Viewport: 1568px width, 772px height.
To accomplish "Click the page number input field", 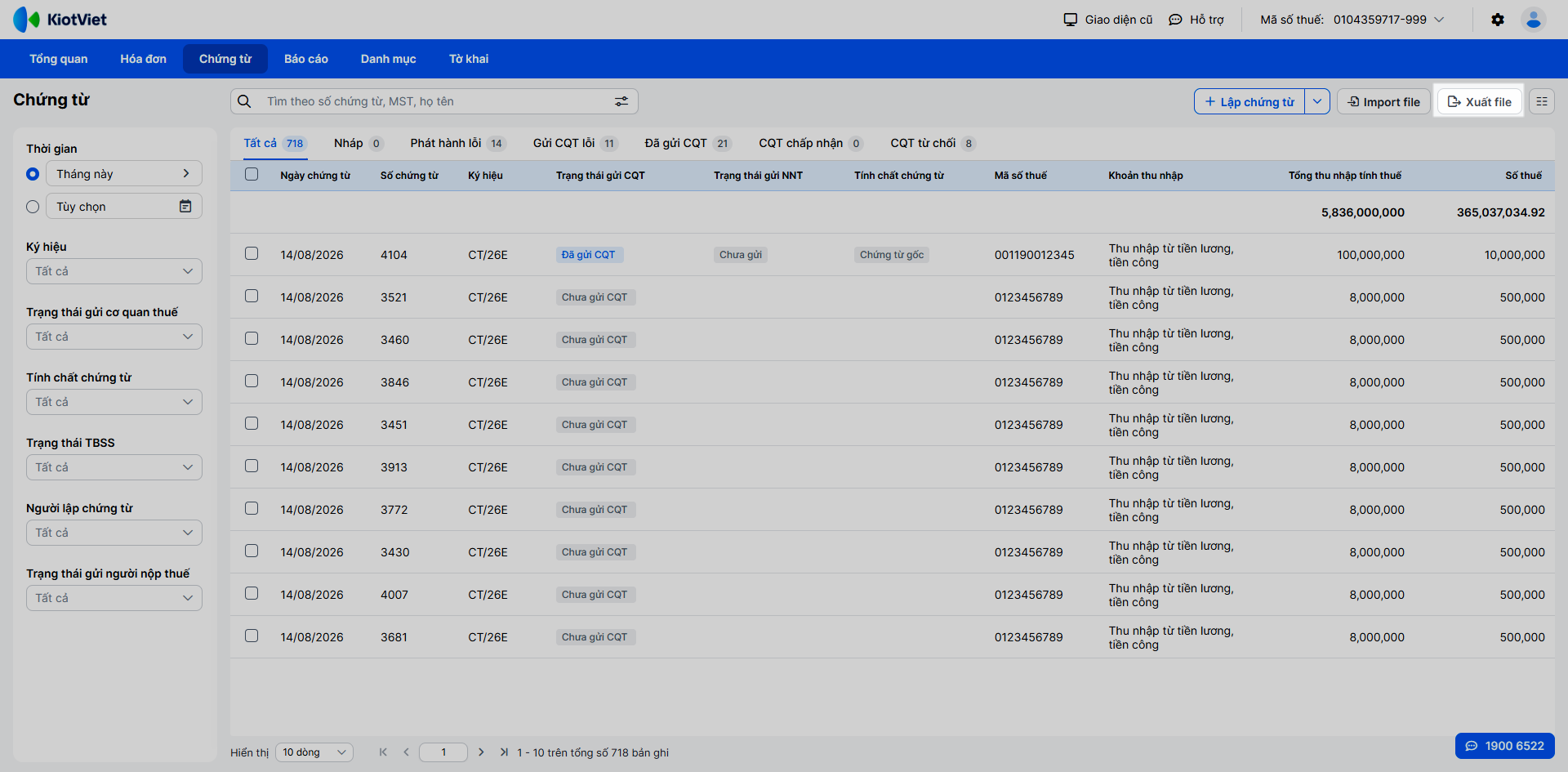I will click(443, 752).
